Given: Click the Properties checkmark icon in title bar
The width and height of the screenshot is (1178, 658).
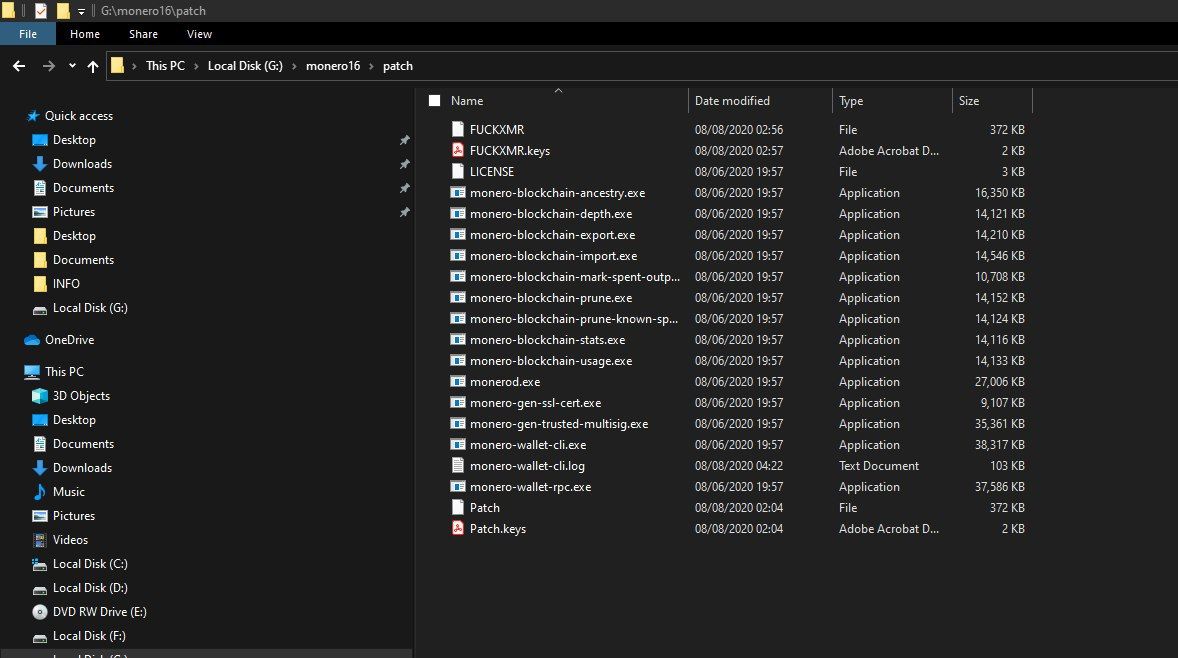Looking at the screenshot, I should [x=41, y=11].
